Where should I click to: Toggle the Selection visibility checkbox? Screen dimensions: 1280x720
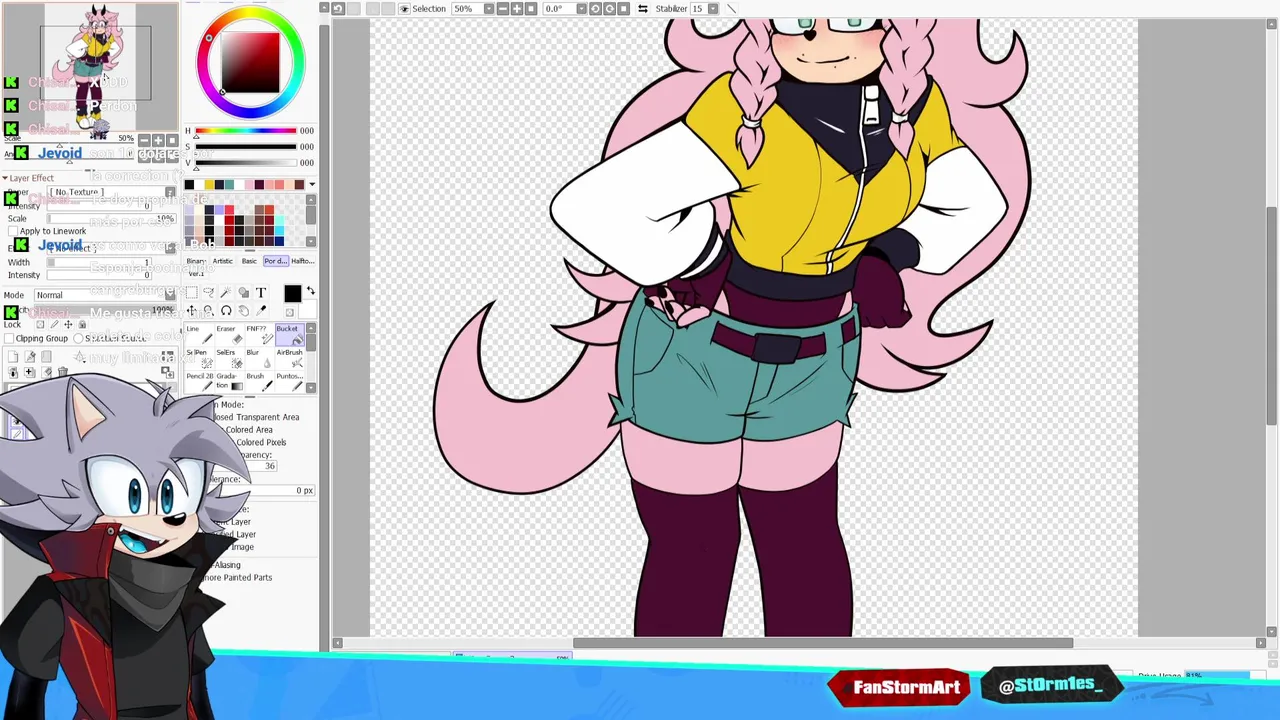click(404, 9)
